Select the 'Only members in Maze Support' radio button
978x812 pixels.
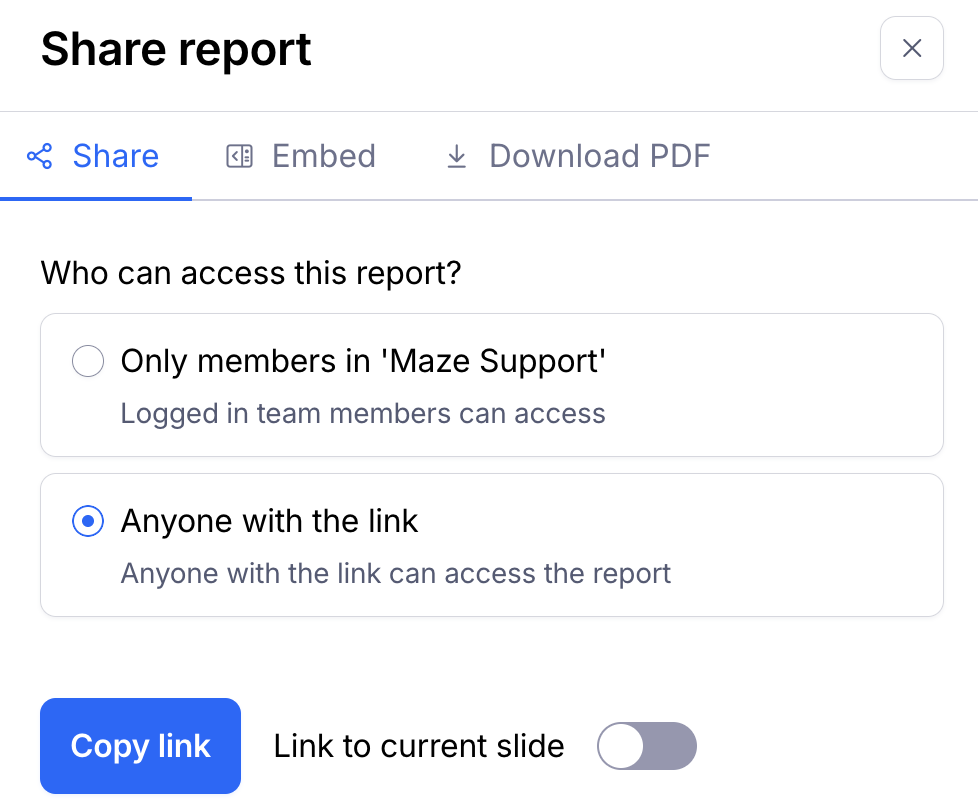88,362
